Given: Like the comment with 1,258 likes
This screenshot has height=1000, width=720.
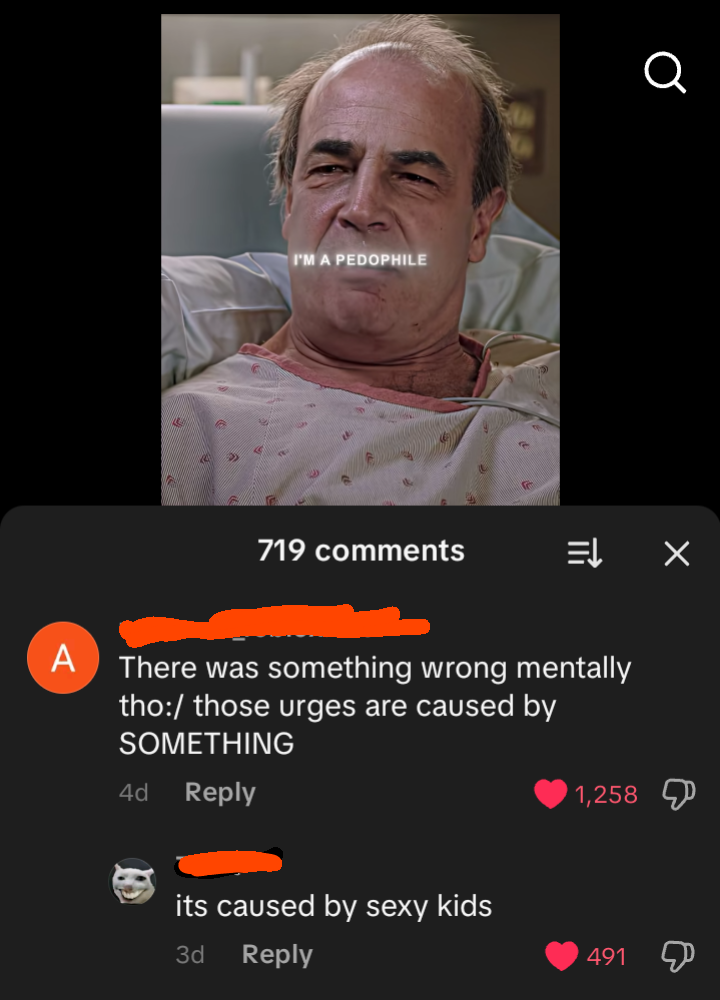Looking at the screenshot, I should 550,794.
